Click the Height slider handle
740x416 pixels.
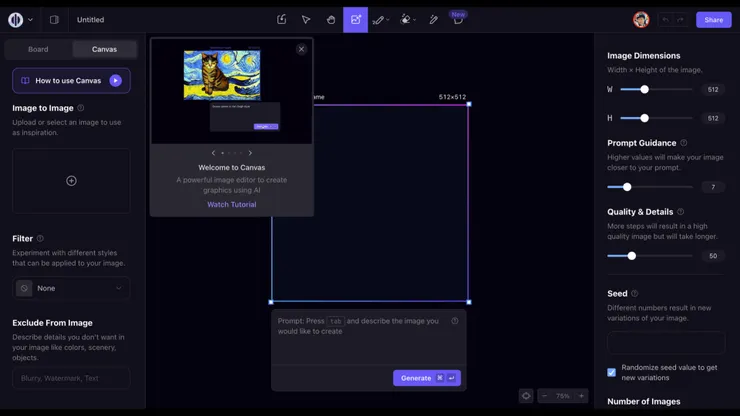point(644,118)
